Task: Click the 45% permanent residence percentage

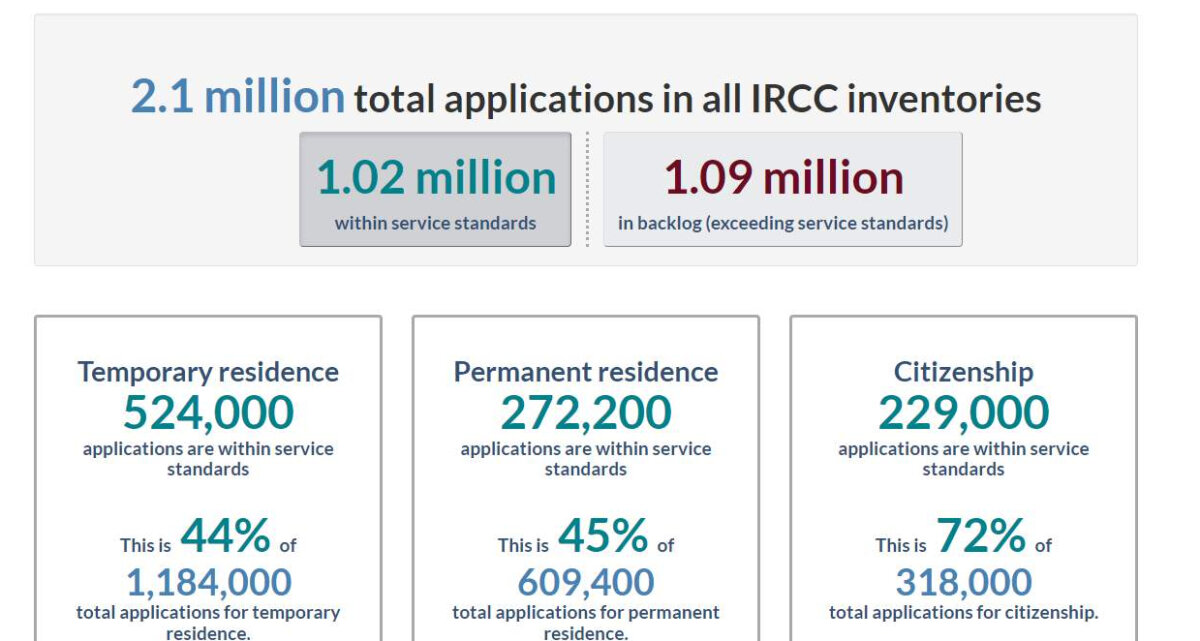Action: click(x=603, y=536)
